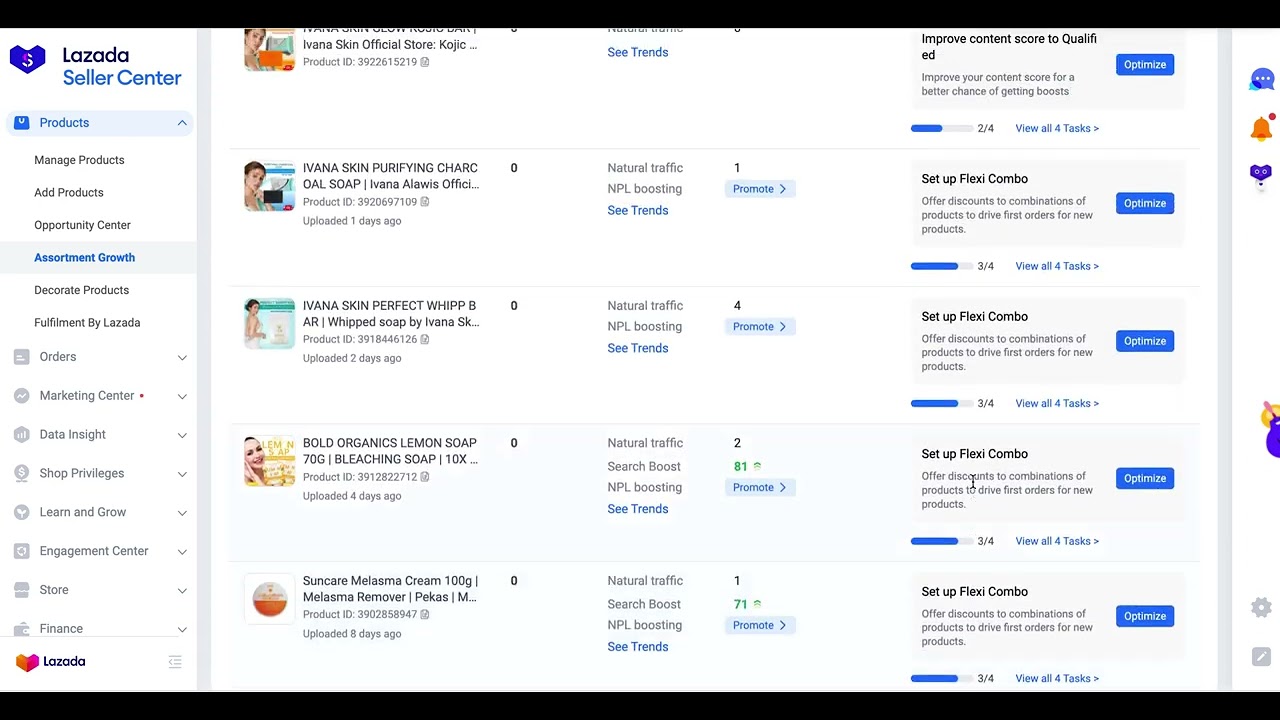Click the sidebar collapse icon beside Lazada logo
1280x720 pixels.
coord(175,662)
